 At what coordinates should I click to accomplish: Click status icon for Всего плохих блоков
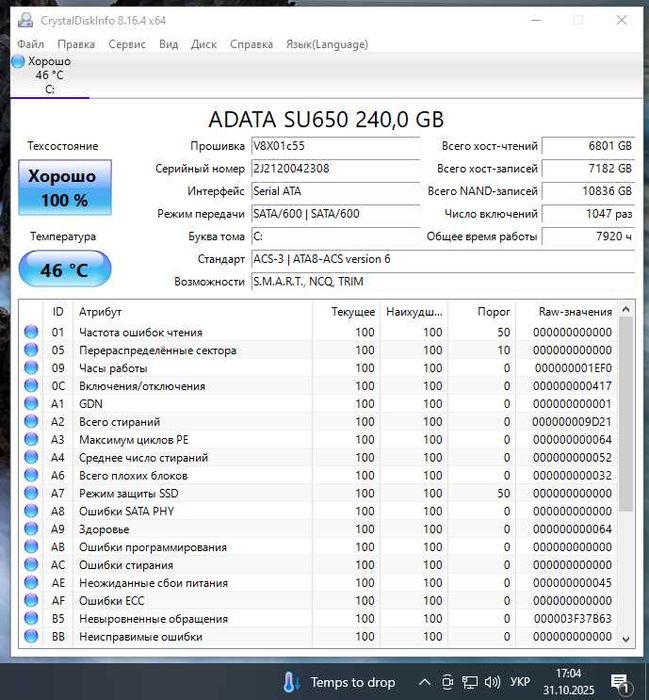pos(31,475)
